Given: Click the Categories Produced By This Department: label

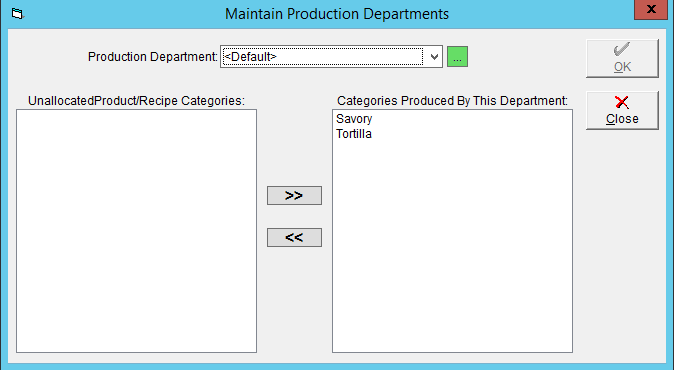Looking at the screenshot, I should point(452,101).
